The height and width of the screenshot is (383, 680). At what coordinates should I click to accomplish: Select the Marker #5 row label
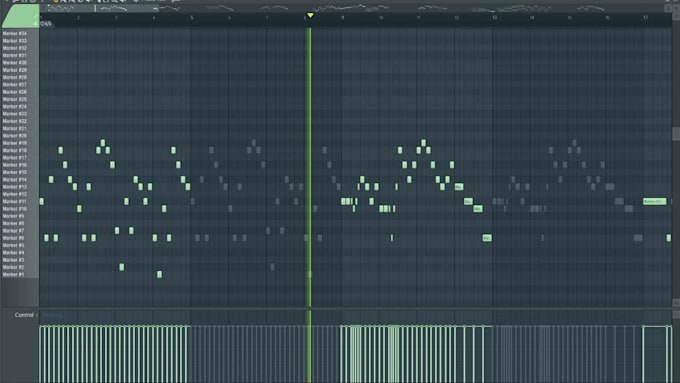coord(13,245)
